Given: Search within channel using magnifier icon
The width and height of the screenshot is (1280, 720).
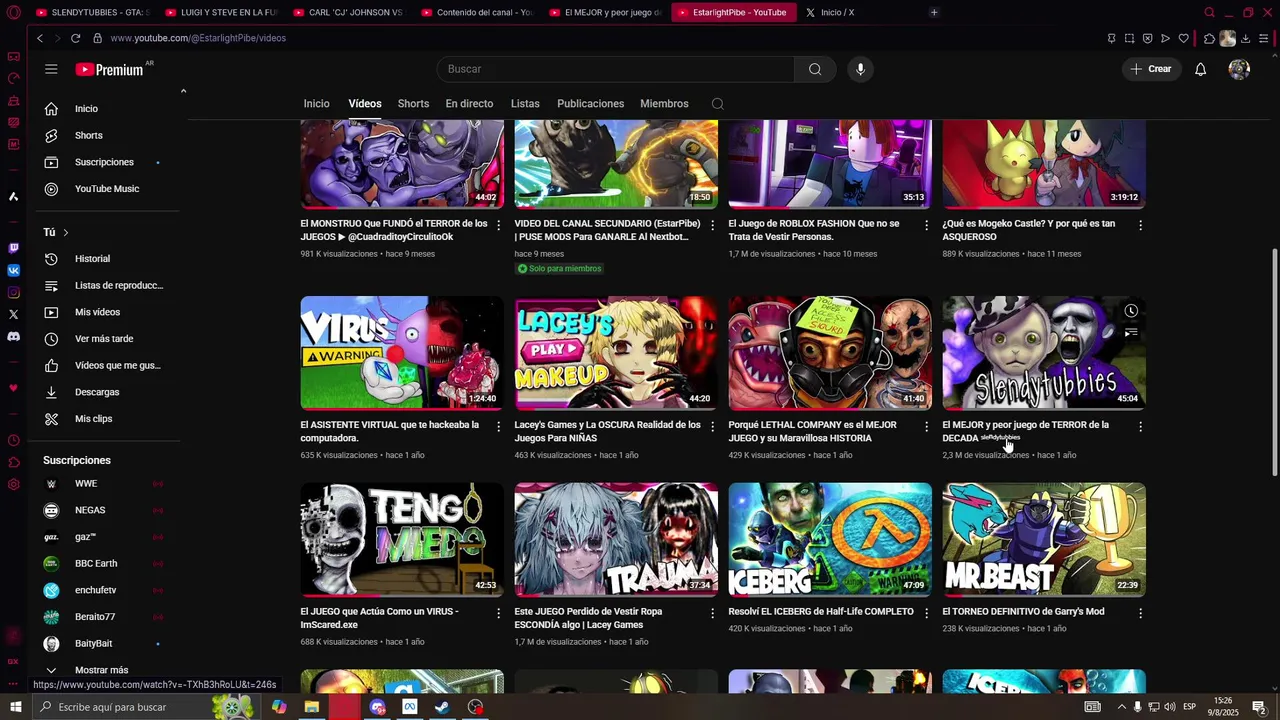Looking at the screenshot, I should point(717,104).
